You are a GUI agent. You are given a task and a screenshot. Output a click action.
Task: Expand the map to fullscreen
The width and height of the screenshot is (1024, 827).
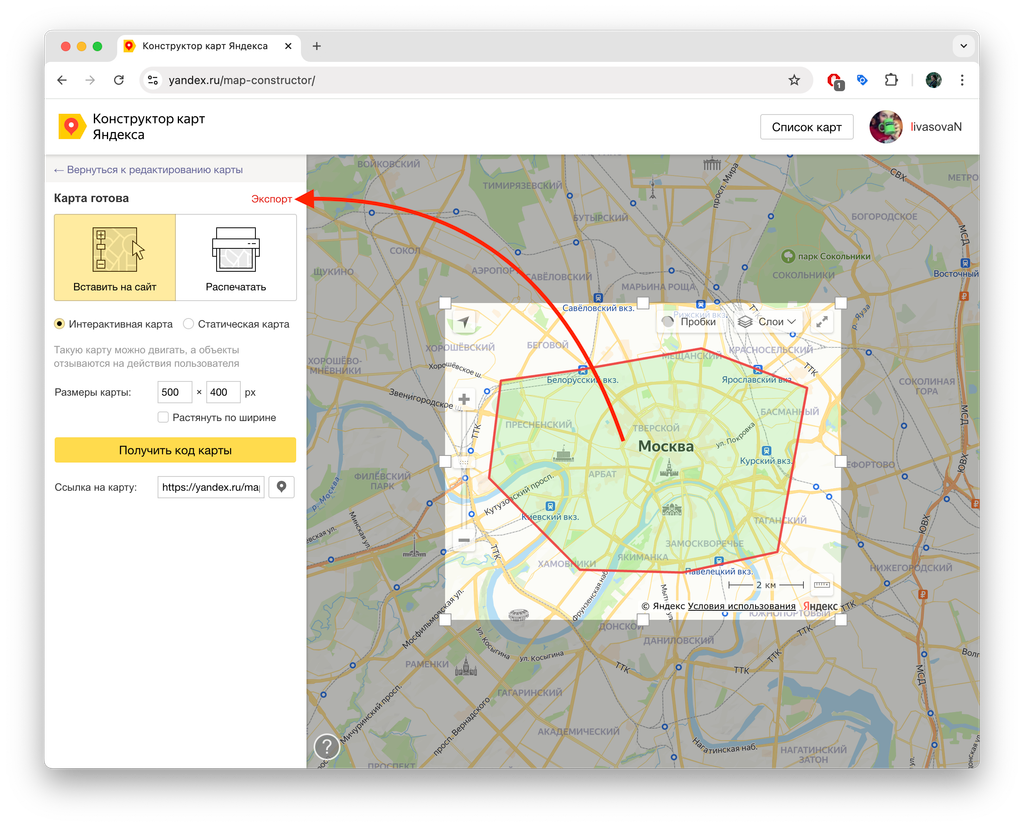coord(822,321)
